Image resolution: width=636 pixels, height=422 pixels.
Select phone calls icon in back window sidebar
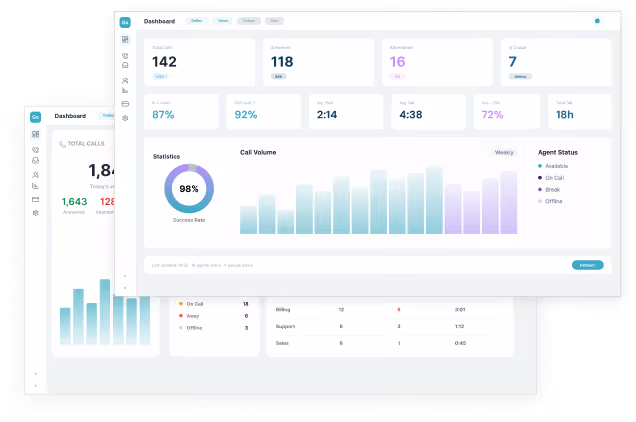tap(35, 150)
